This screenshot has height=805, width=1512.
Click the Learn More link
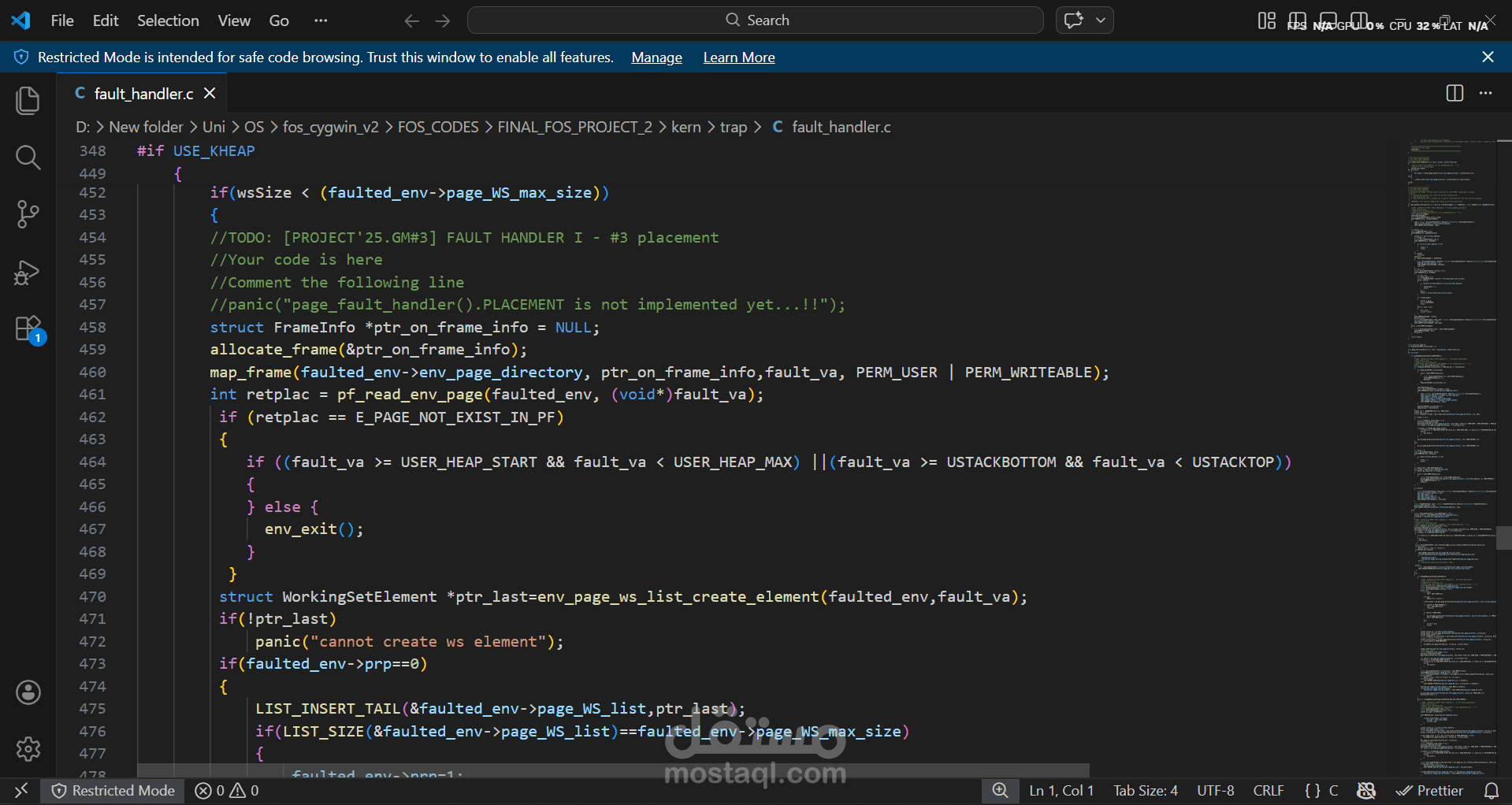738,57
